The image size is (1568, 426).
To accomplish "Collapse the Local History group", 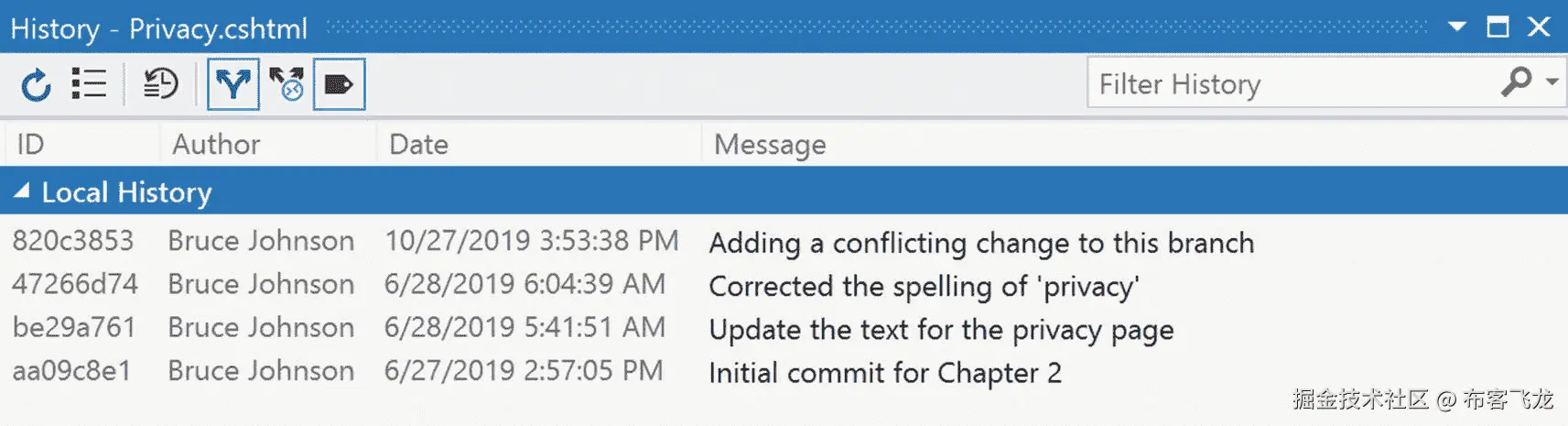I will coord(21,191).
